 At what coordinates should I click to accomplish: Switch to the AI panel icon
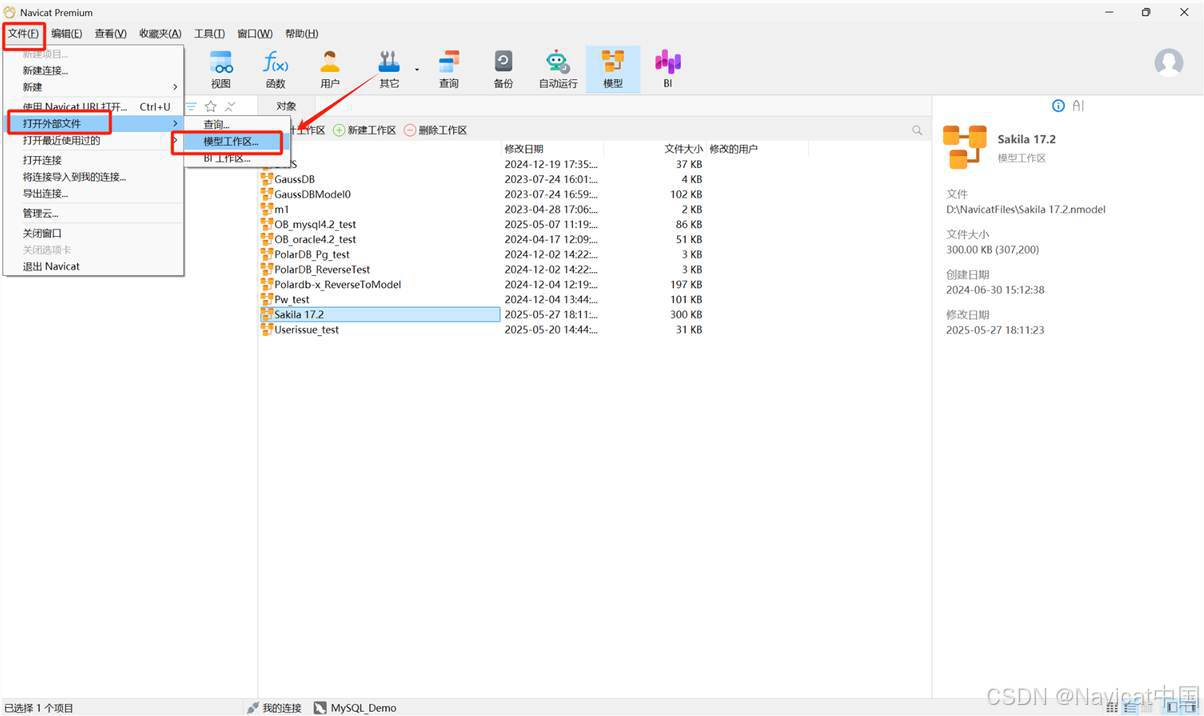tap(1078, 106)
